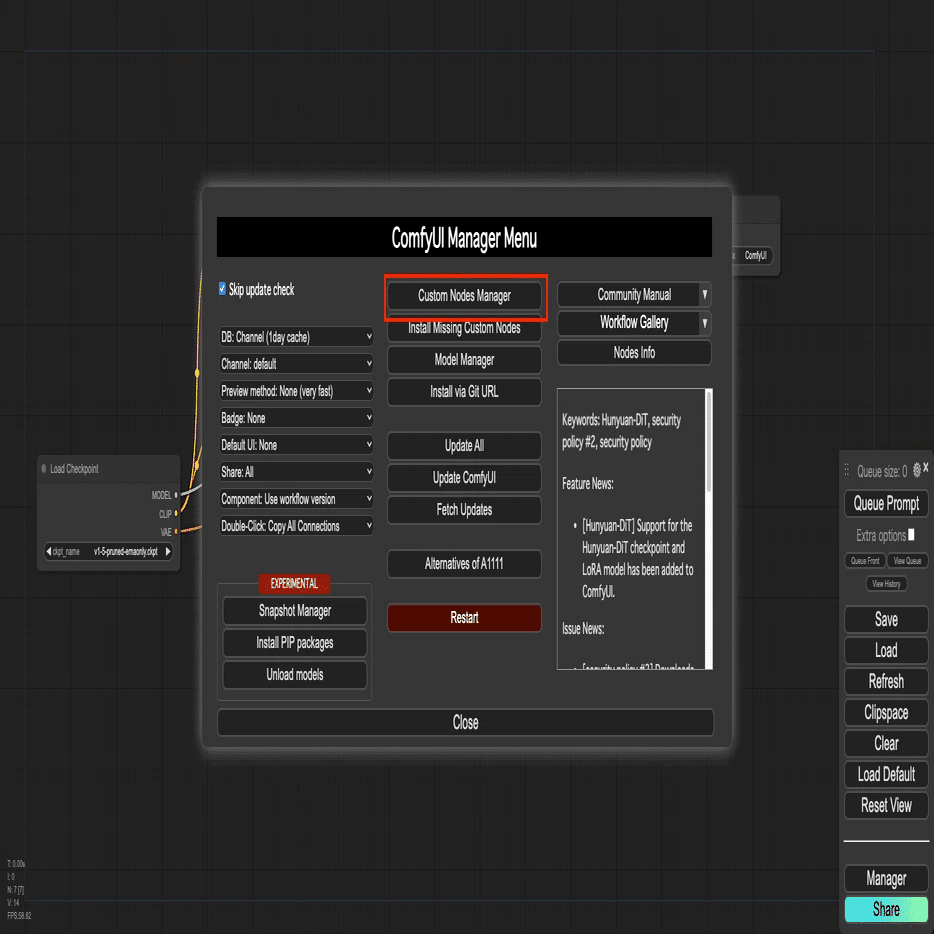Click the CLIP output socket
The image size is (934, 934).
coord(176,513)
